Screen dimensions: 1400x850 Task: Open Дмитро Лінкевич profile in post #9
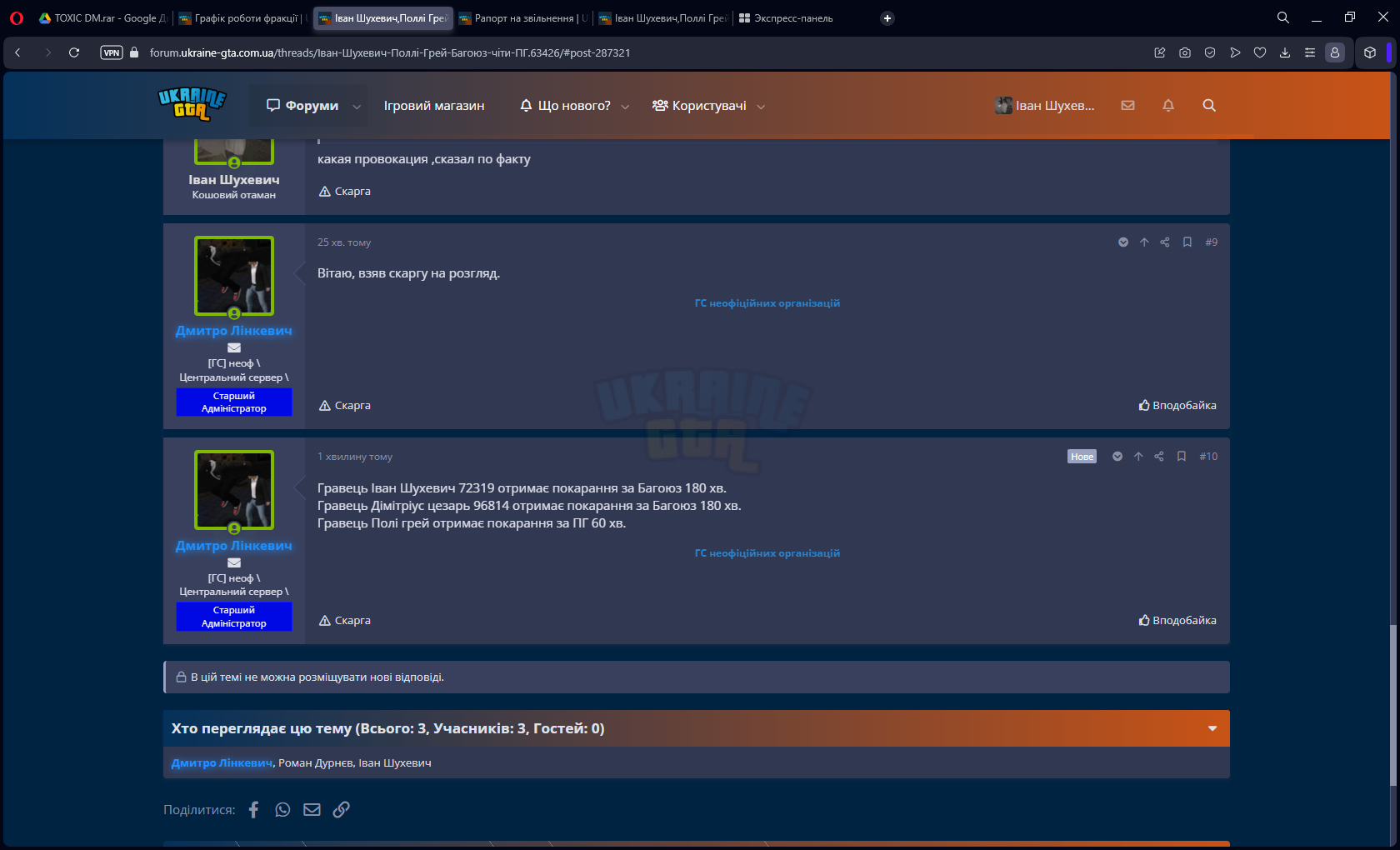click(234, 331)
